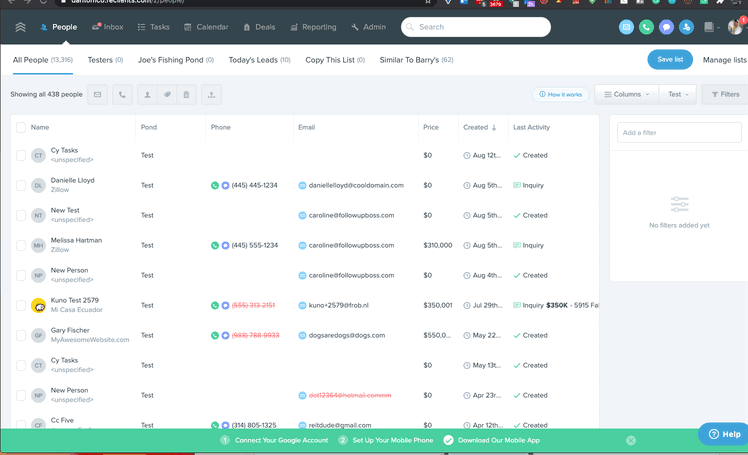The height and width of the screenshot is (455, 748).
Task: Open the Inbox navigation item
Action: coord(108,27)
